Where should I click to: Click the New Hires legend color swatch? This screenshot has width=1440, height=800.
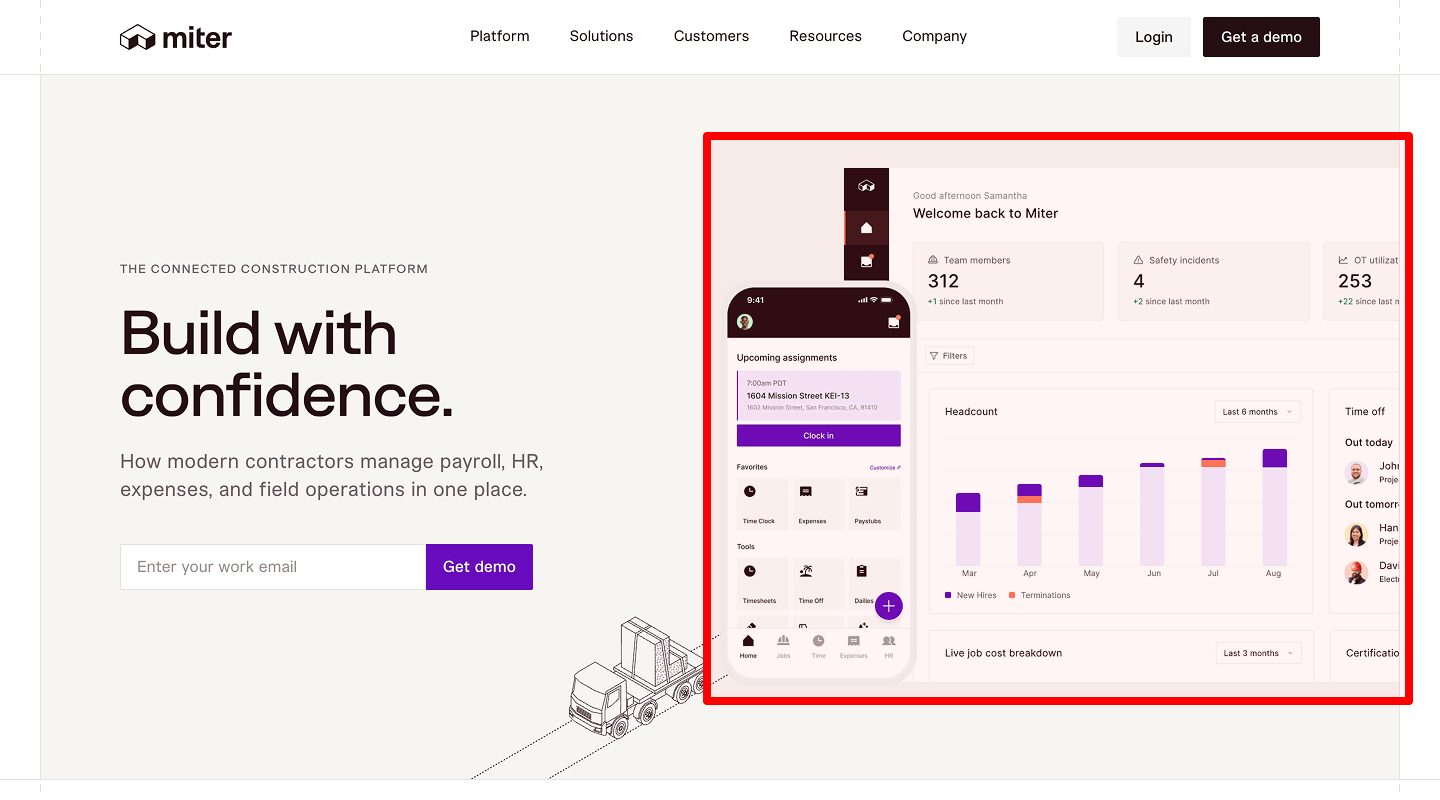click(948, 595)
